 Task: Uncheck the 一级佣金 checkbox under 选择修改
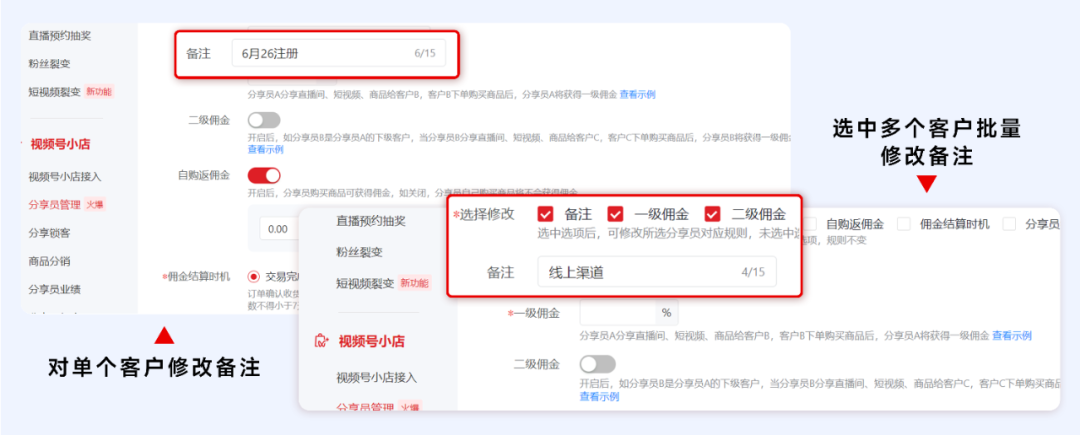615,214
